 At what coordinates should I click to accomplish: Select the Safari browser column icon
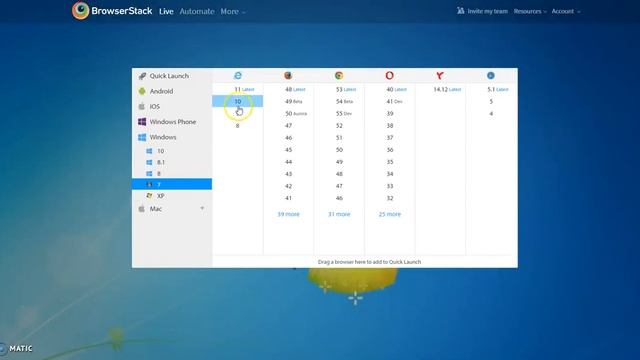point(491,76)
